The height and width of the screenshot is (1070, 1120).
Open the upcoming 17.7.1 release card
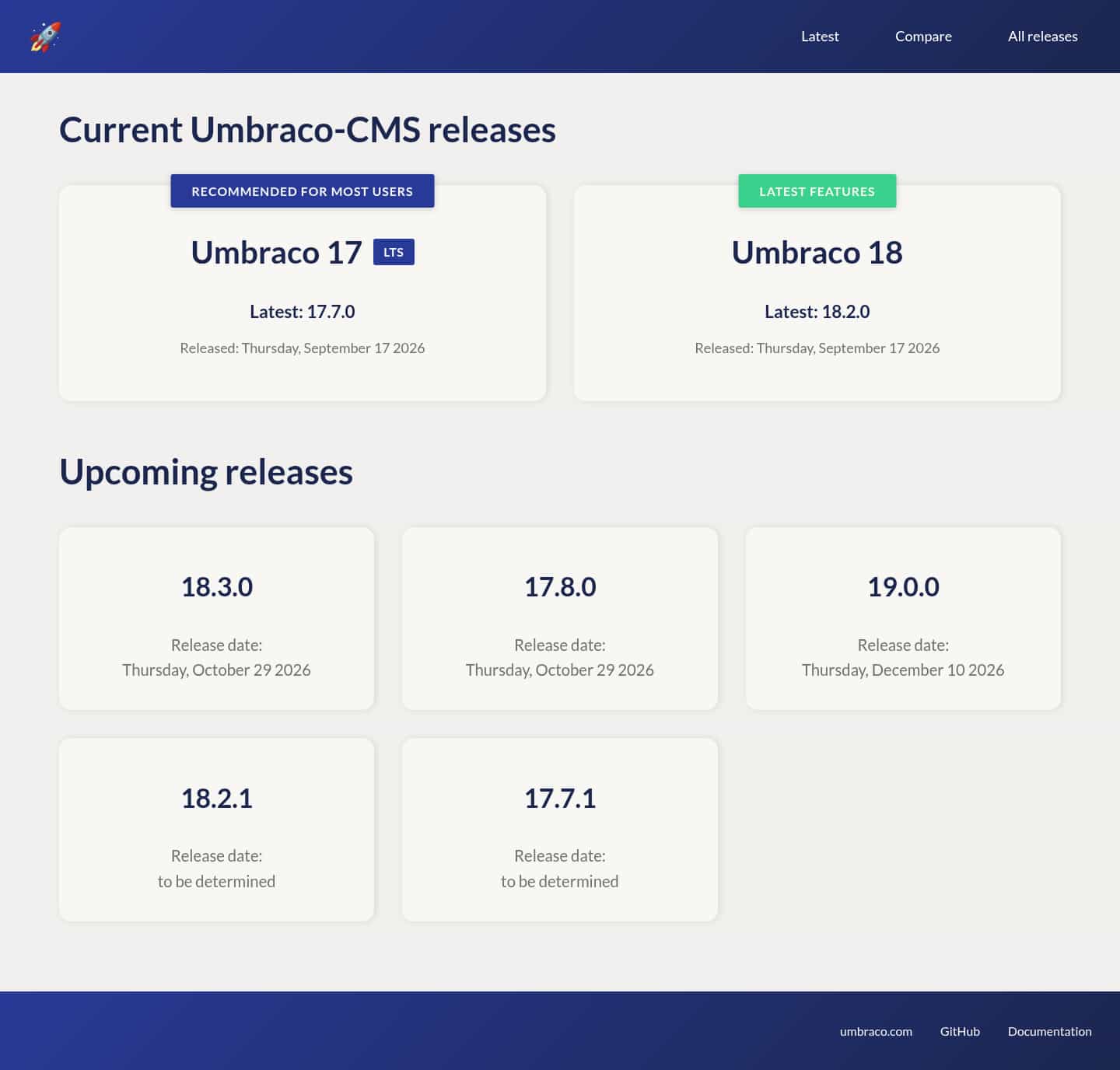pyautogui.click(x=560, y=830)
